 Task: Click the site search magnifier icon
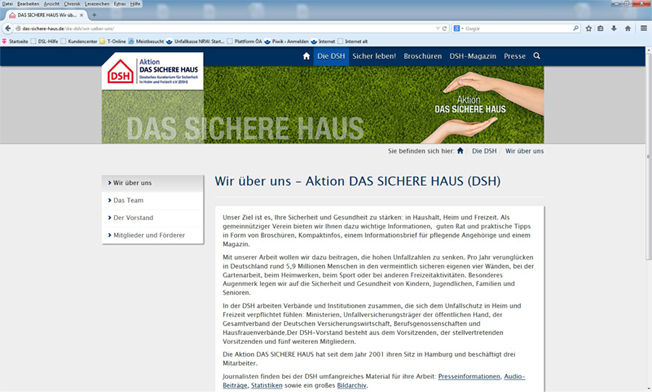[x=537, y=56]
